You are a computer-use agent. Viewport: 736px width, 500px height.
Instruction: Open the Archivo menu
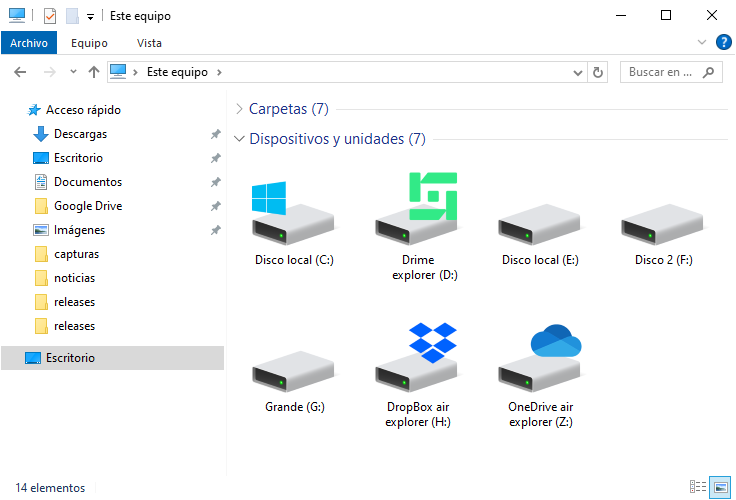click(x=29, y=43)
